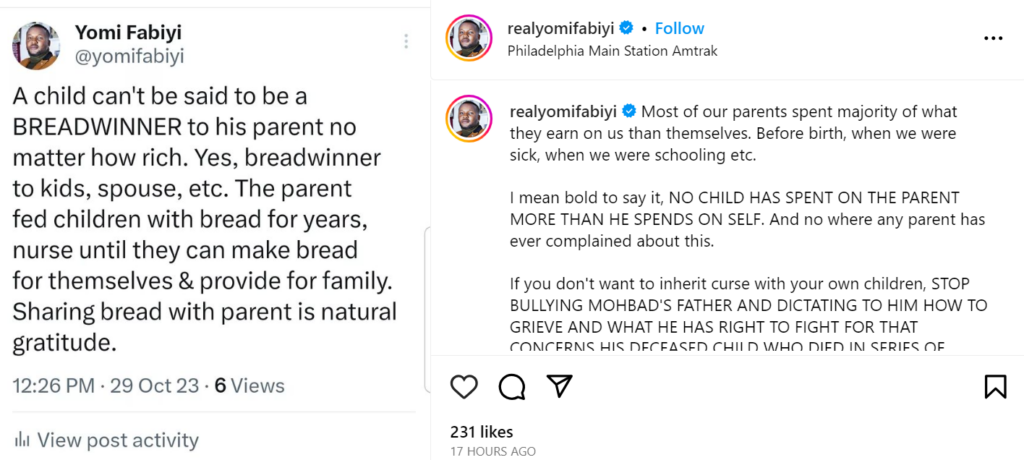
Task: Open Instagram header profile picture story ring
Action: tap(469, 40)
